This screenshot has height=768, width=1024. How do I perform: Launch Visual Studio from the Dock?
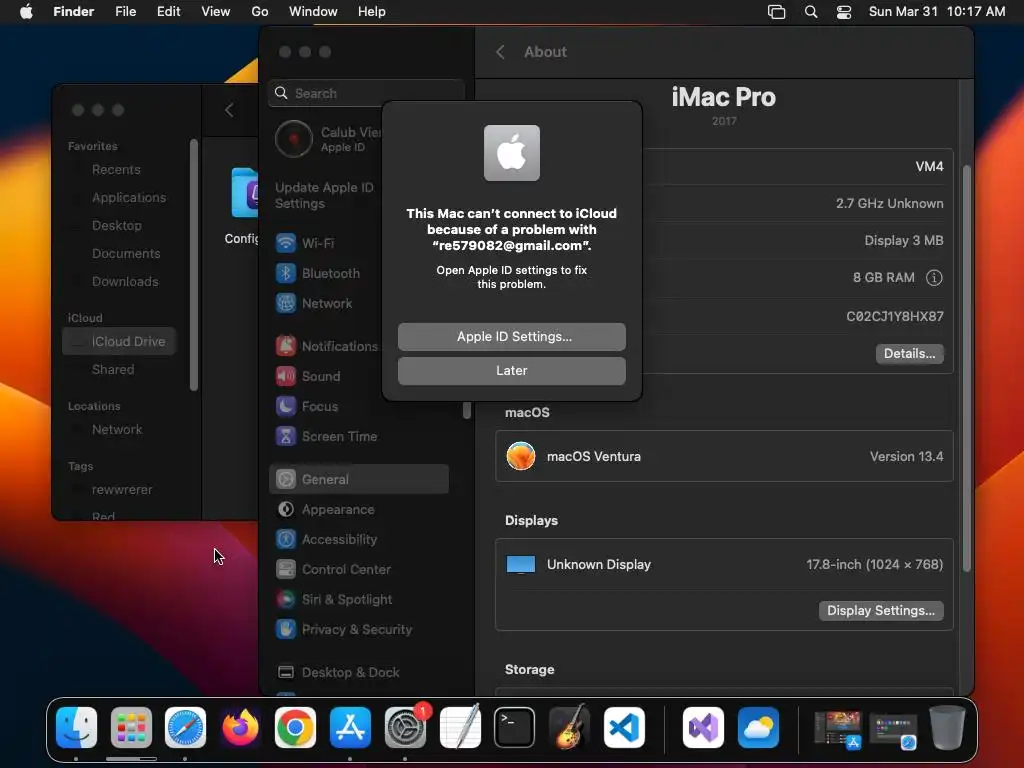coord(703,728)
